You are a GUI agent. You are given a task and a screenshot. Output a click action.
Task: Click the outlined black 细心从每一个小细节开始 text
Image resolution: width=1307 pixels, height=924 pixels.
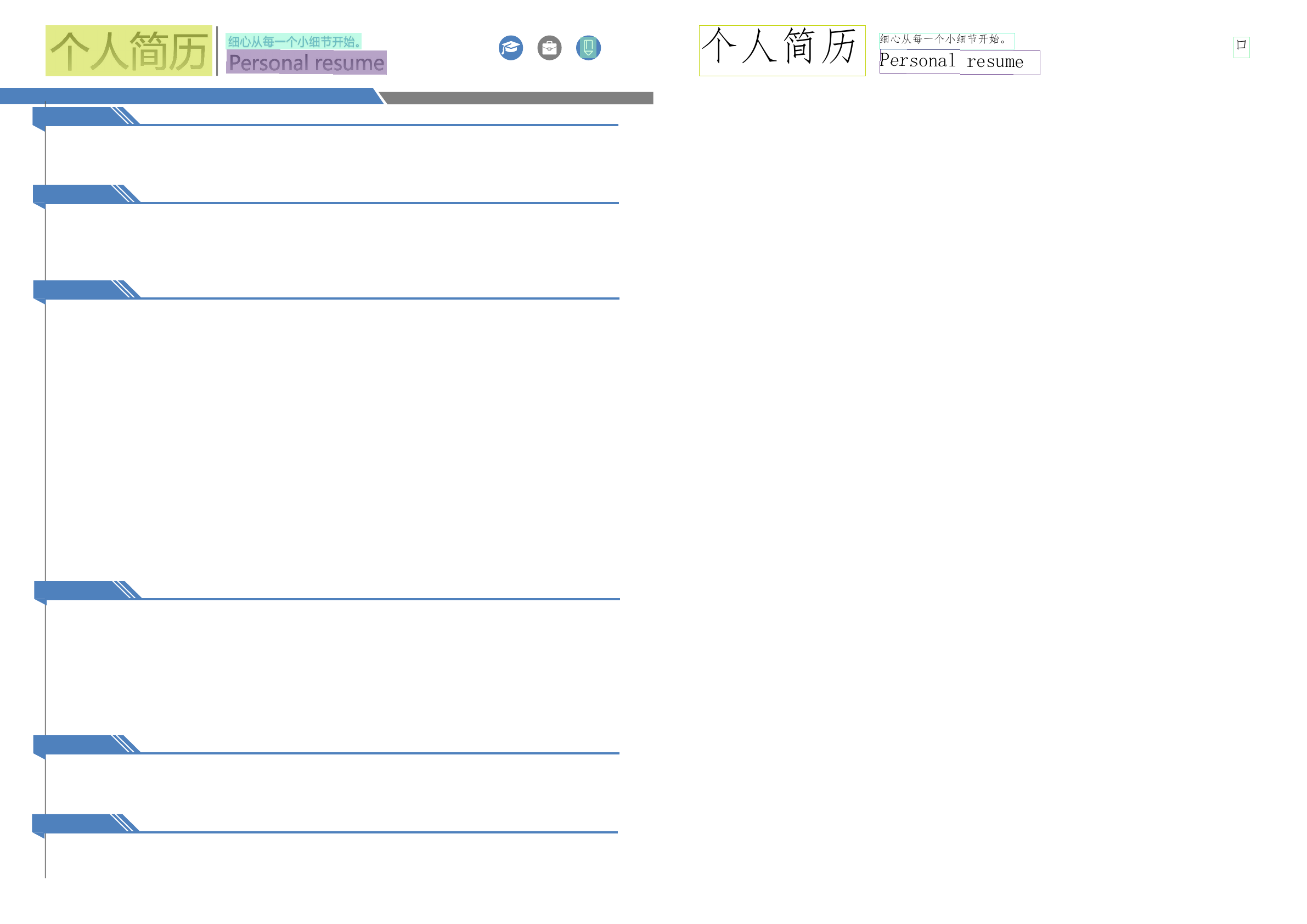pos(946,41)
